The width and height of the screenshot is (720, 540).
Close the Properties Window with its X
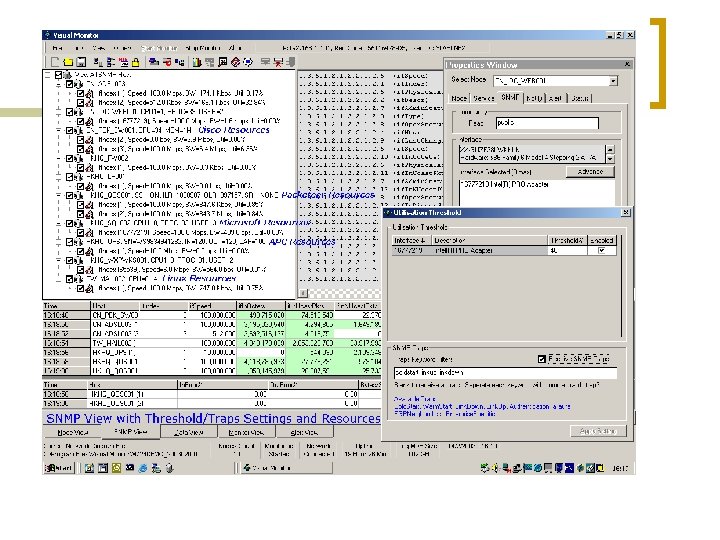point(628,62)
